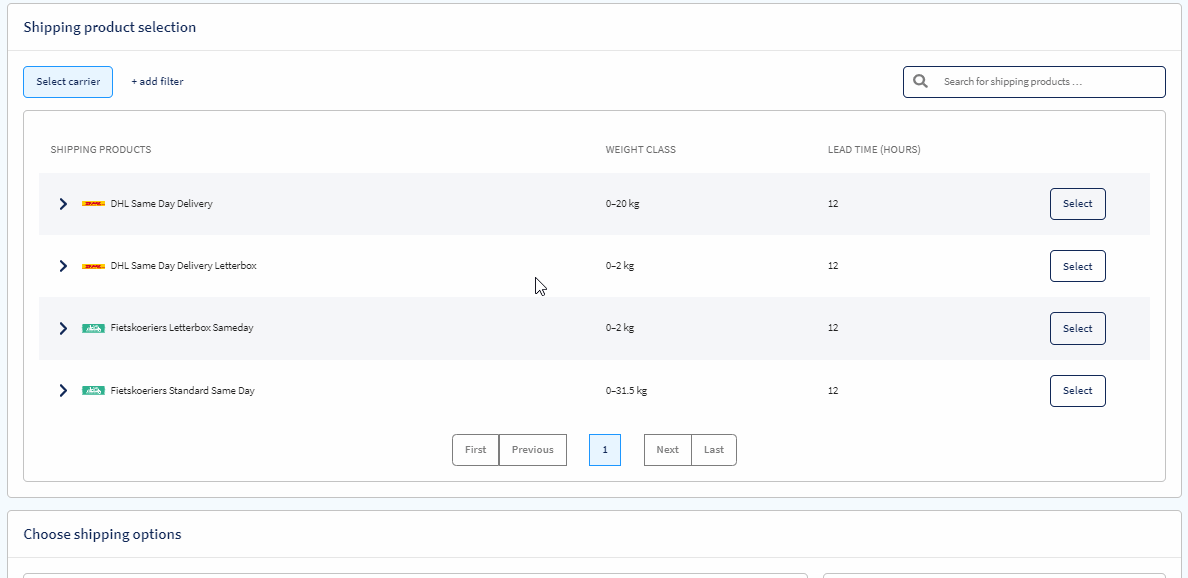This screenshot has height=578, width=1188.
Task: Select DHL Same Day Delivery product
Action: (x=1077, y=203)
